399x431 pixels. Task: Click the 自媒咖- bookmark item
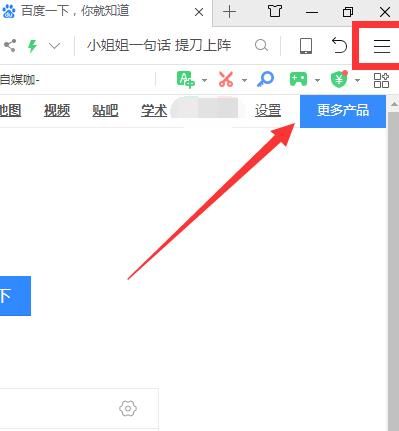(x=20, y=80)
